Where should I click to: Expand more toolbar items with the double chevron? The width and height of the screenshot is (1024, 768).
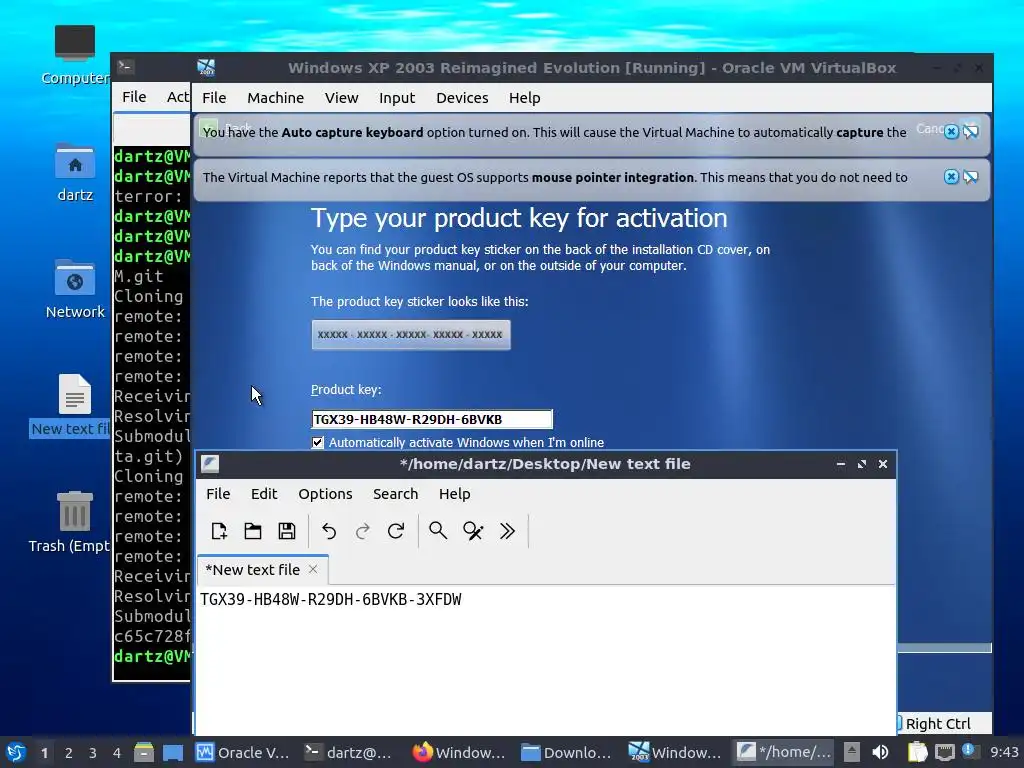click(507, 531)
